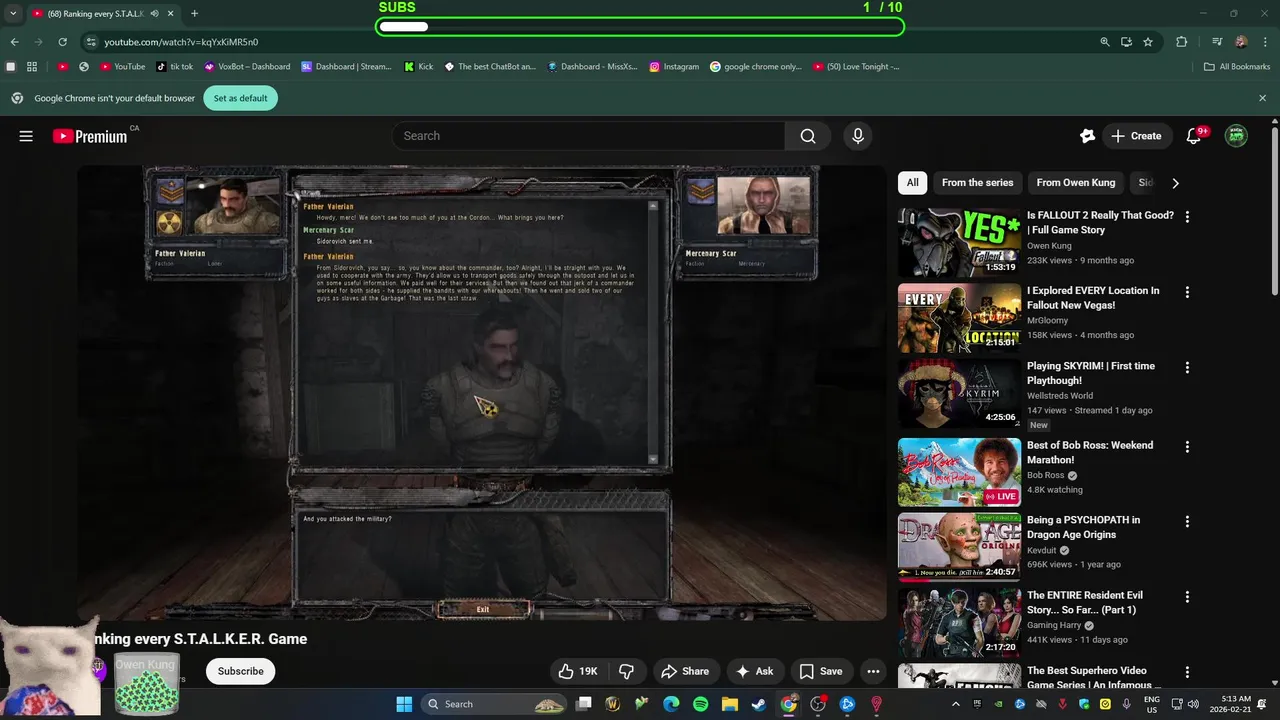Mute the tab via its speaker icon
The image size is (1280, 720).
click(x=154, y=13)
